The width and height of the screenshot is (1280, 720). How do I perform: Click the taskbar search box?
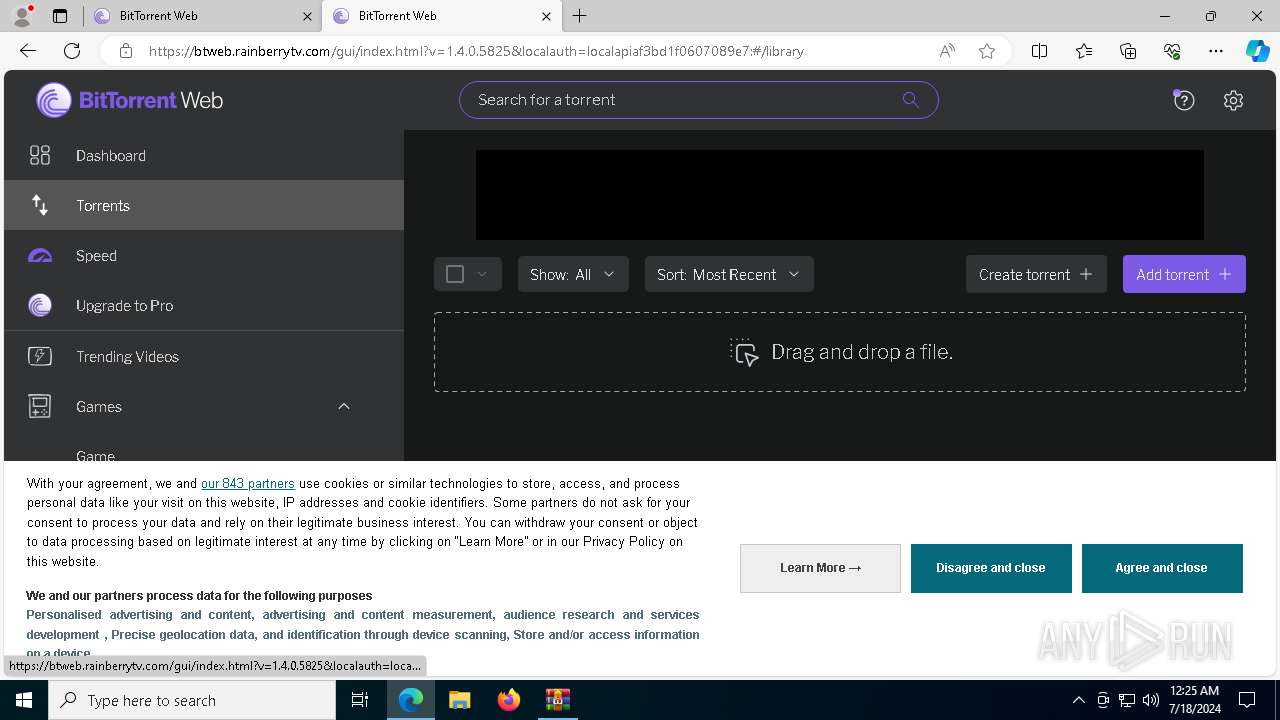coord(192,700)
